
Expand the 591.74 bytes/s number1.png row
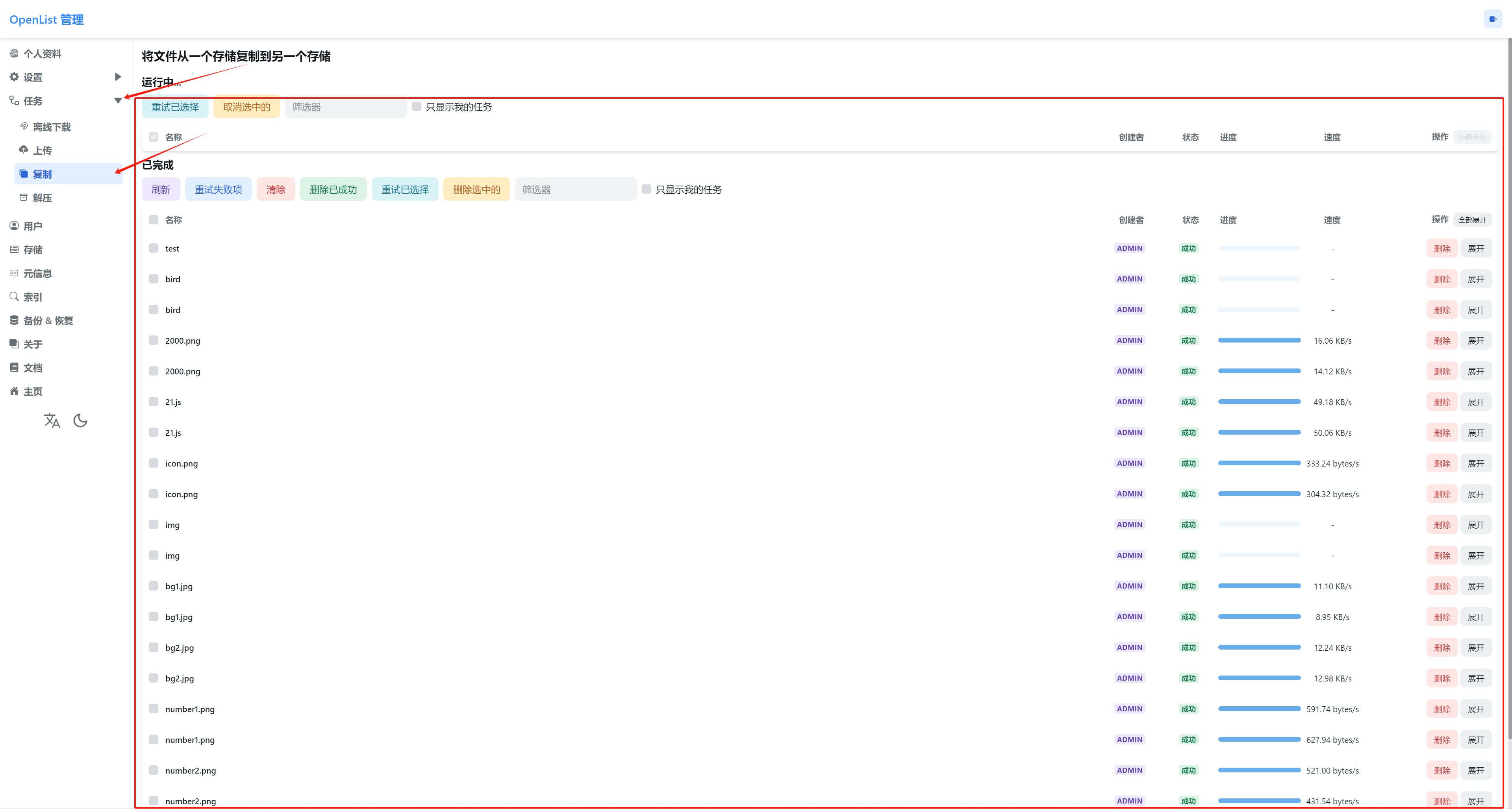tap(1476, 709)
